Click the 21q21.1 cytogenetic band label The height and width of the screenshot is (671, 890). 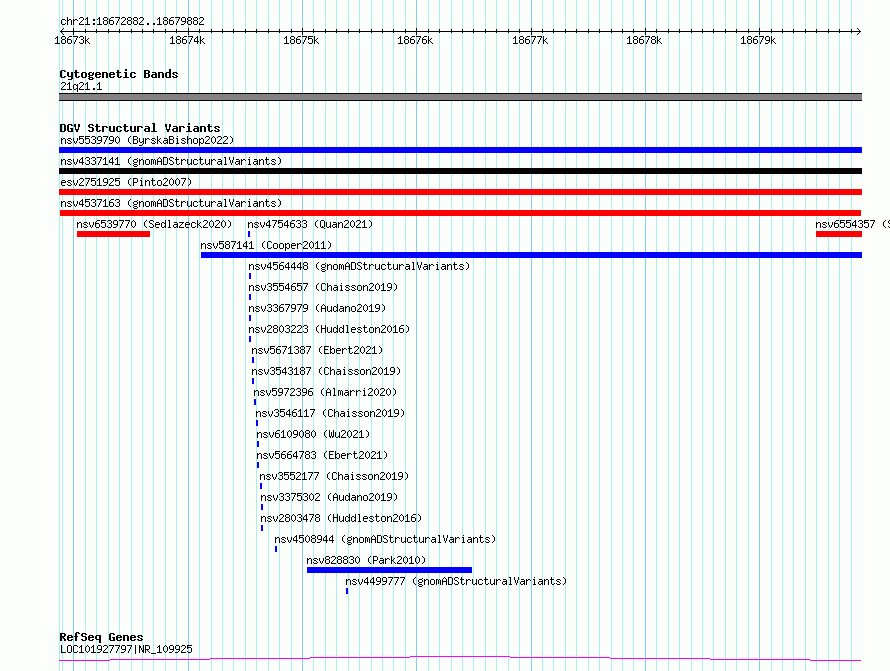click(x=81, y=86)
